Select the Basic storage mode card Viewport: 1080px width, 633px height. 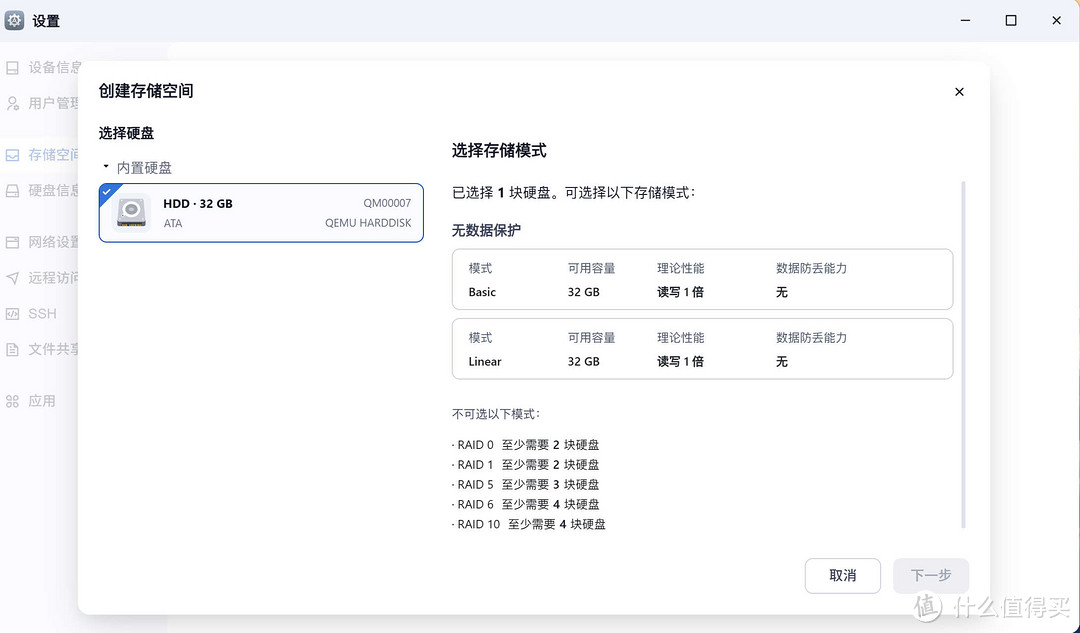(x=701, y=280)
